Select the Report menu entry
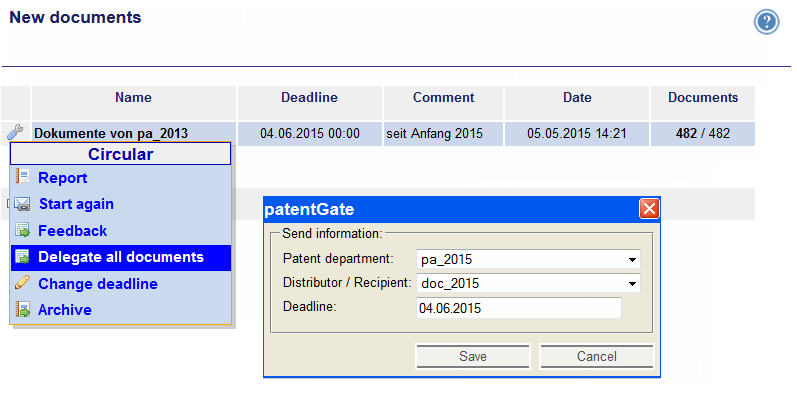 (63, 178)
